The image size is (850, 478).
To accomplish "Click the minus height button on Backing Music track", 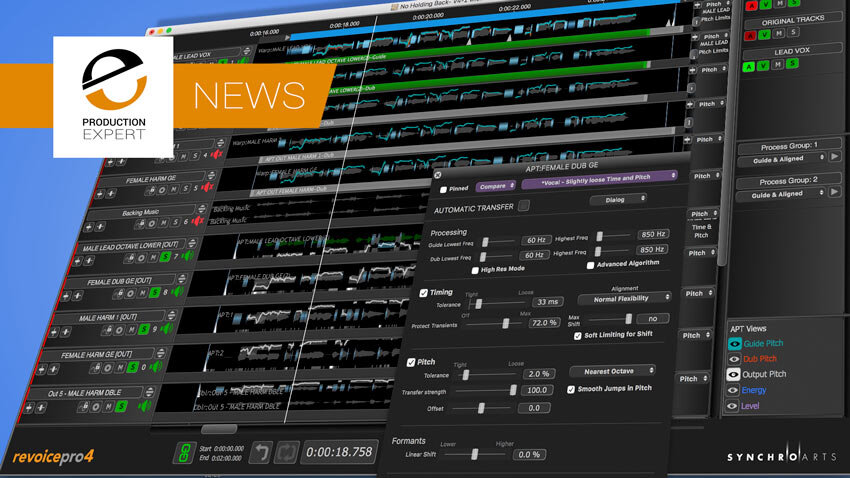I will (89, 227).
